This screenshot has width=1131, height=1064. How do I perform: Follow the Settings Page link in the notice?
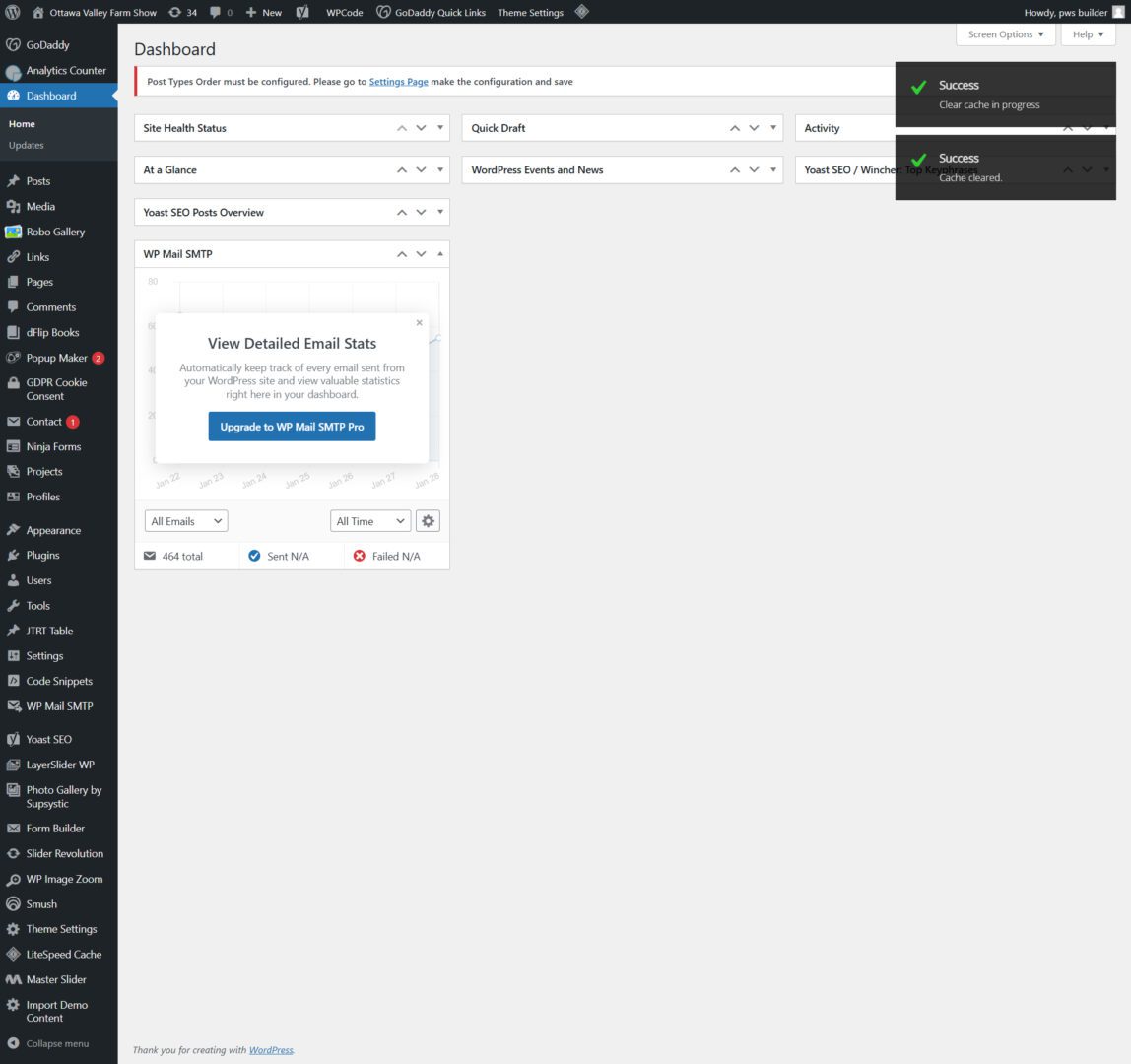(x=398, y=82)
